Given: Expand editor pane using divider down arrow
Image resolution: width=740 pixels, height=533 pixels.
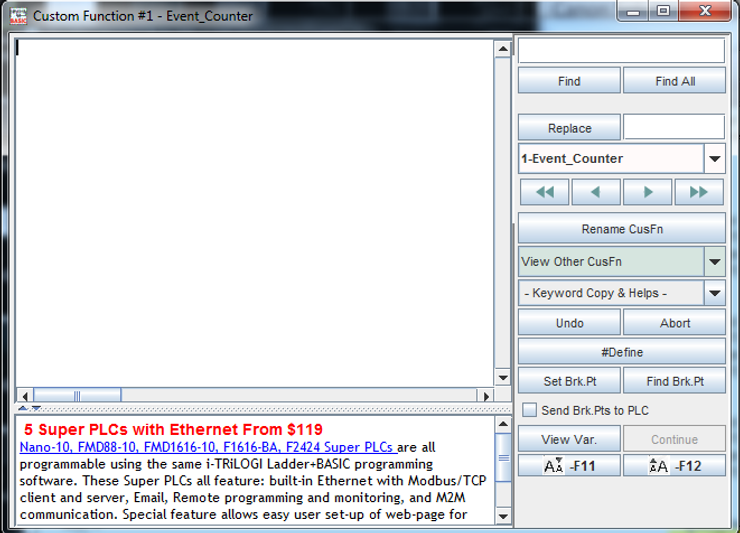Looking at the screenshot, I should click(36, 408).
